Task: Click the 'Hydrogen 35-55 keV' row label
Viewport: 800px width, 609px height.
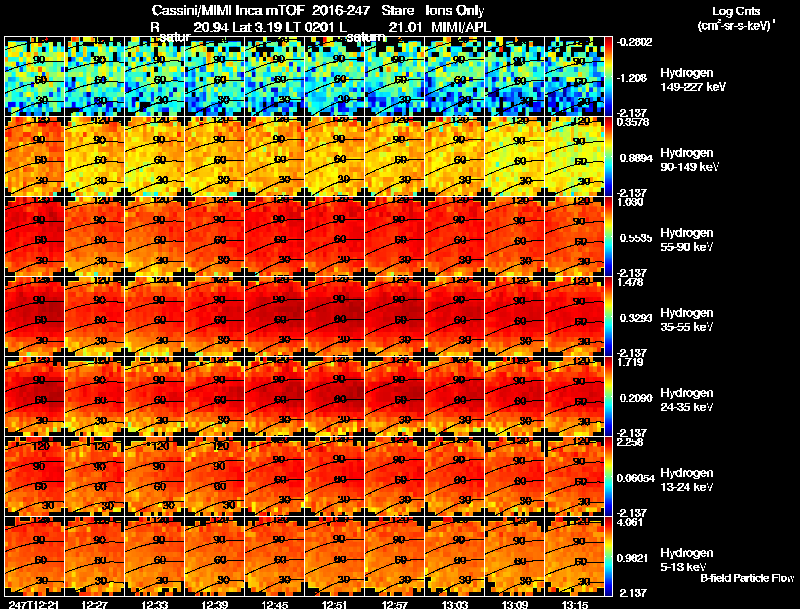Action: click(x=687, y=320)
